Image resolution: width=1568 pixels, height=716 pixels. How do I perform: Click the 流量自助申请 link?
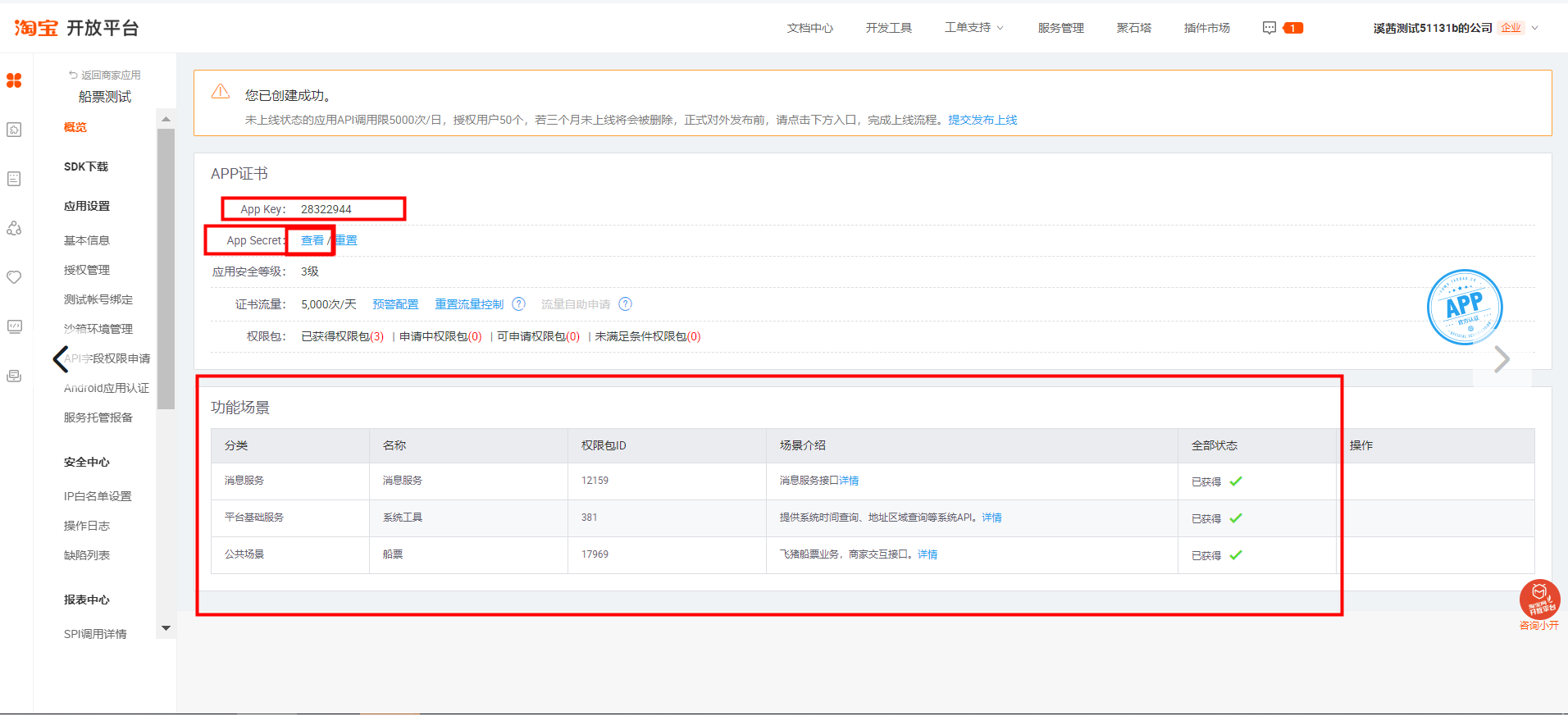click(576, 304)
